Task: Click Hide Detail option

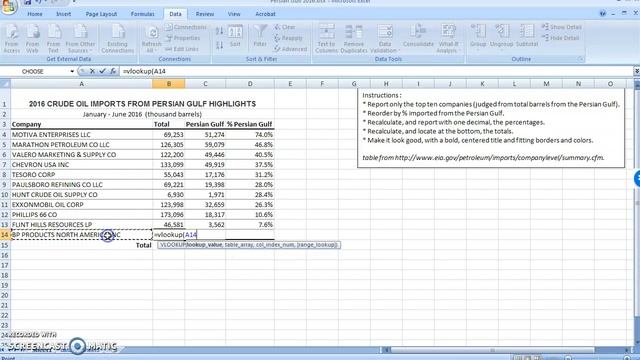Action: [560, 38]
